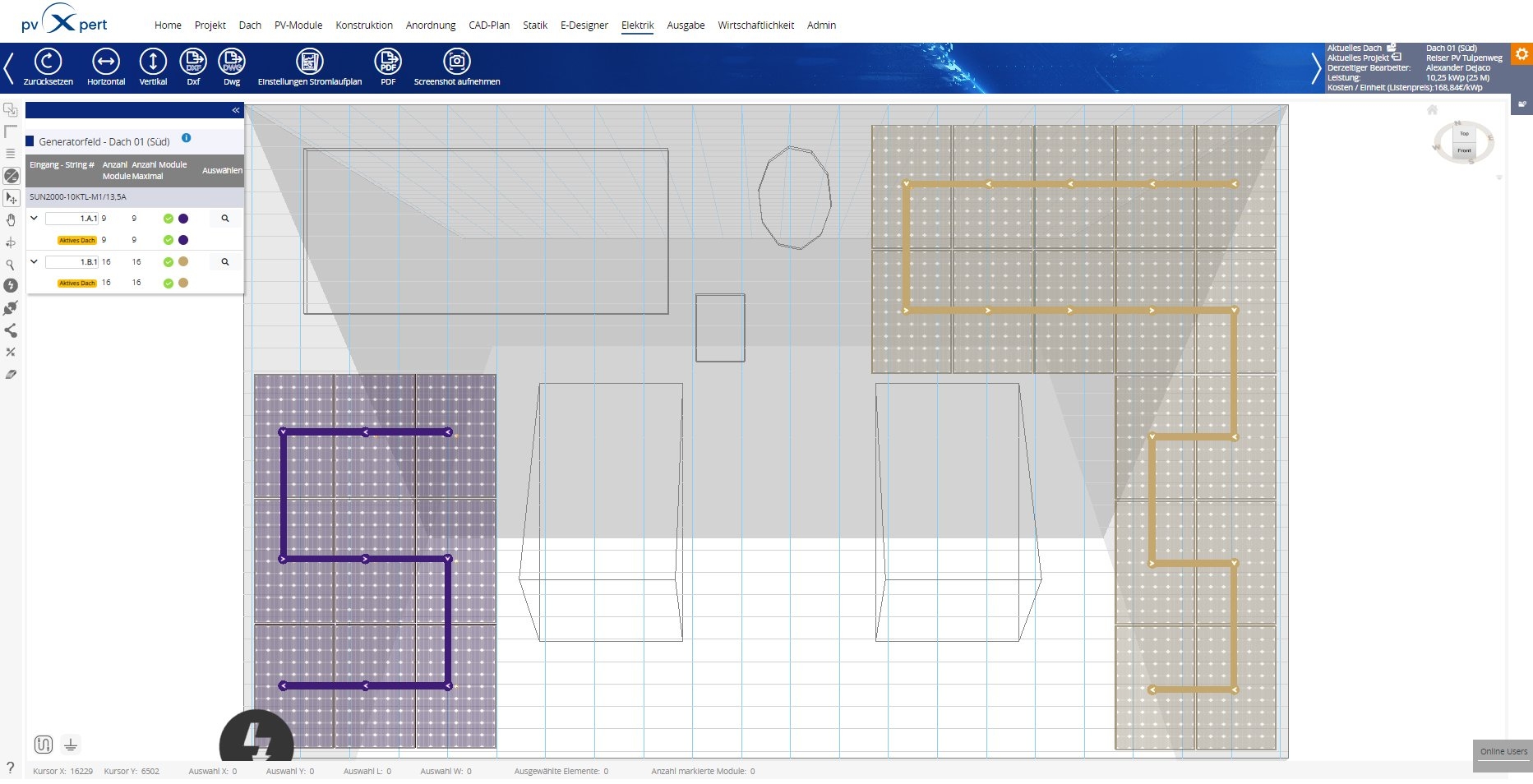
Task: Click the Aktives Dach badge for string 1.A.1
Action: tap(77, 240)
